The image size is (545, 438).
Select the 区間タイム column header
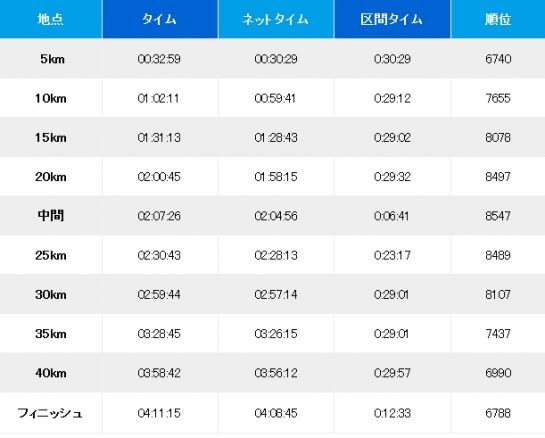pos(392,19)
